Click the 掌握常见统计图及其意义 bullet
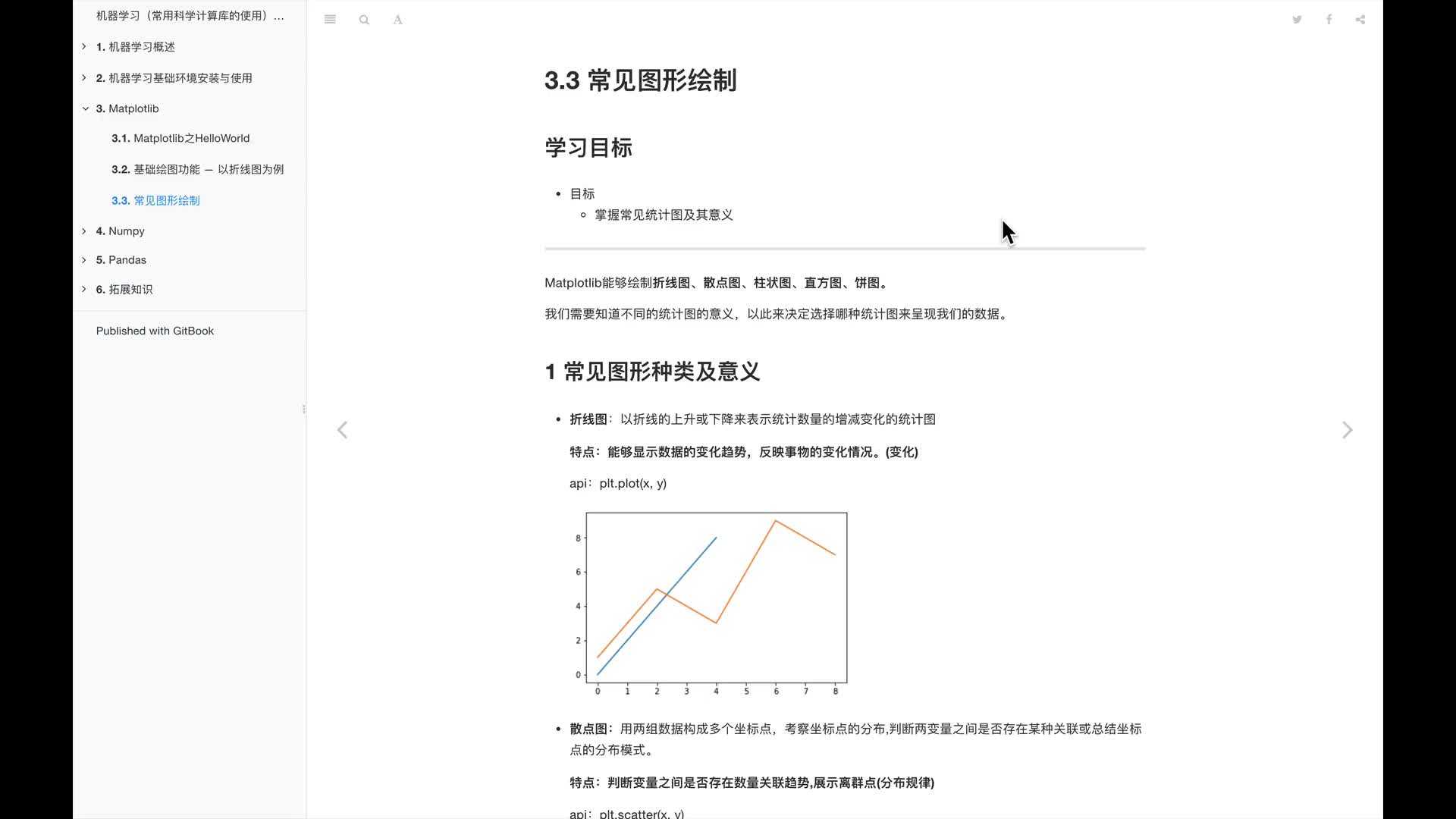Screen dimensions: 1456x819 (x=664, y=215)
